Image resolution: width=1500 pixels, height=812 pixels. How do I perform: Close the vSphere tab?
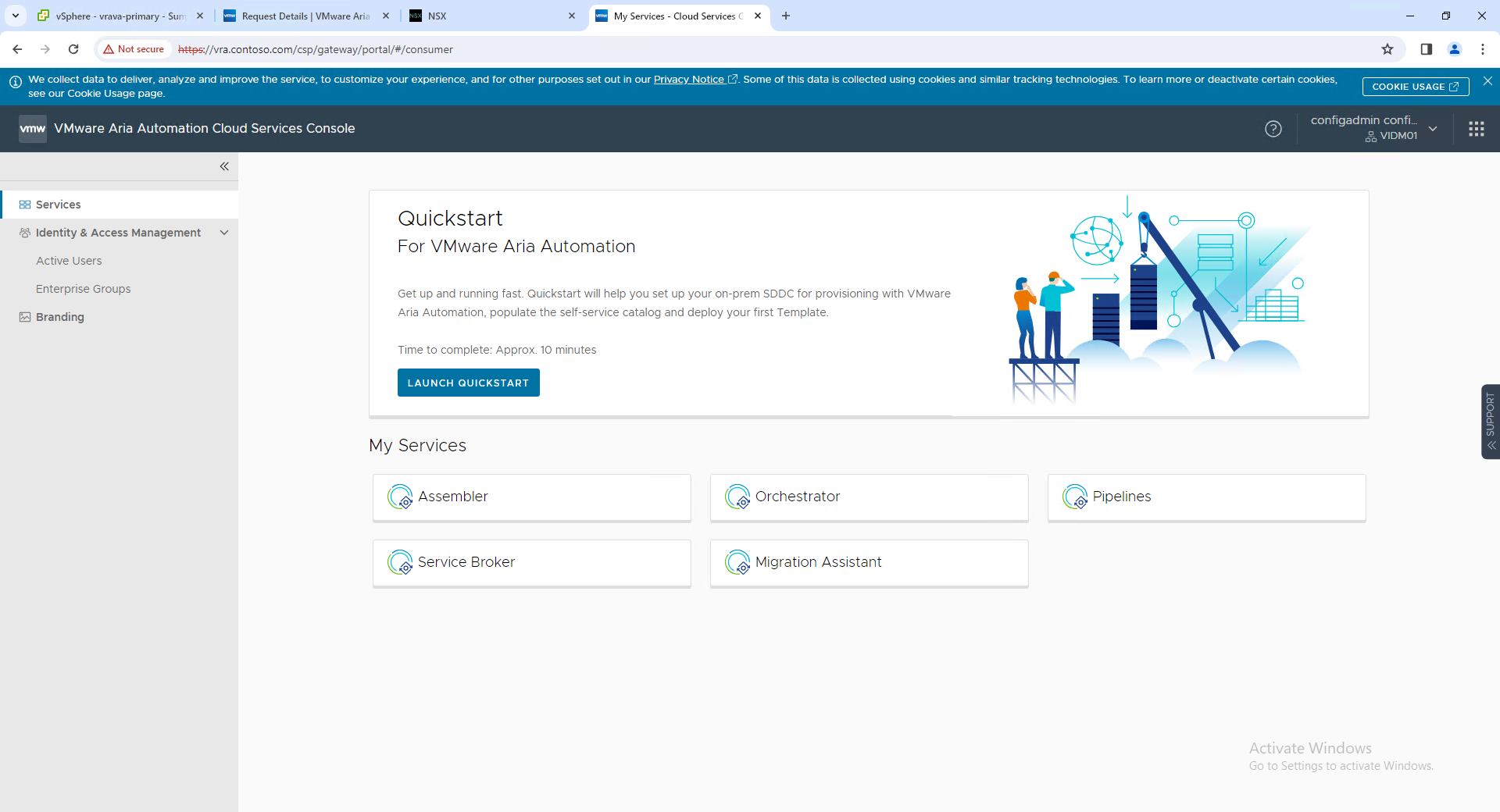[200, 16]
